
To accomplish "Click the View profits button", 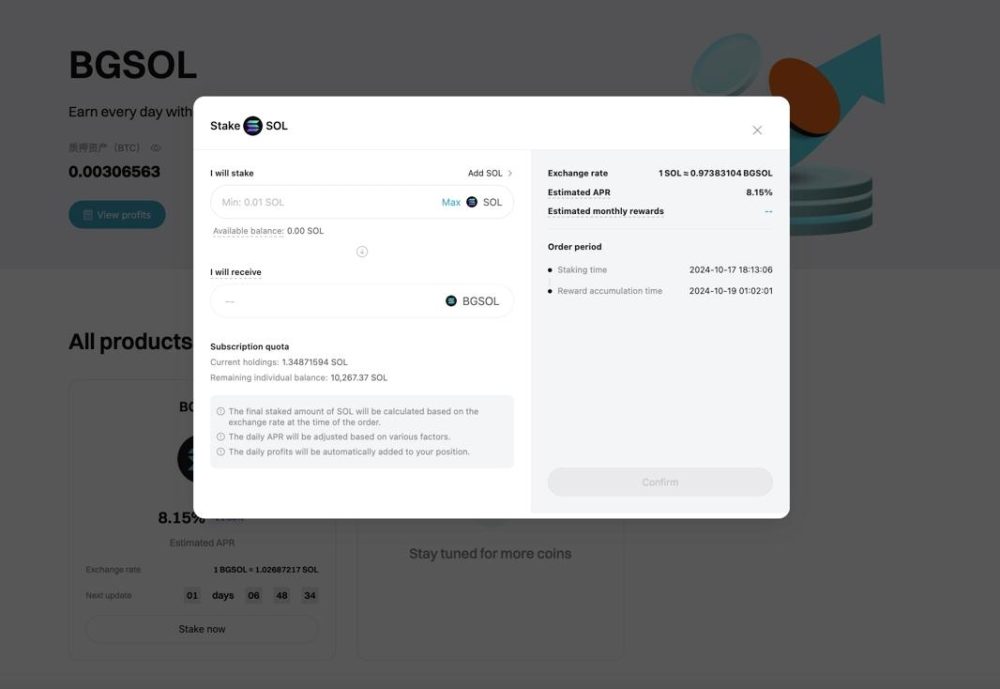I will pyautogui.click(x=117, y=215).
